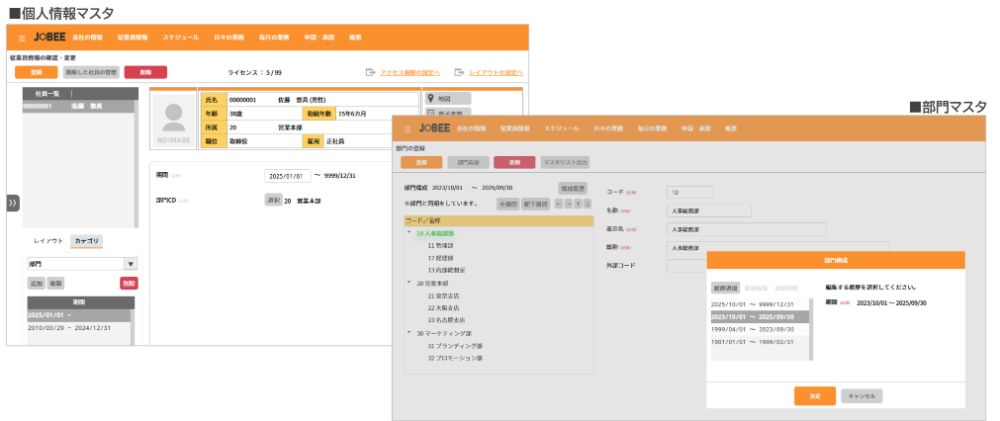Switch to the カテゴリ tab
The height and width of the screenshot is (421, 1000).
(88, 241)
